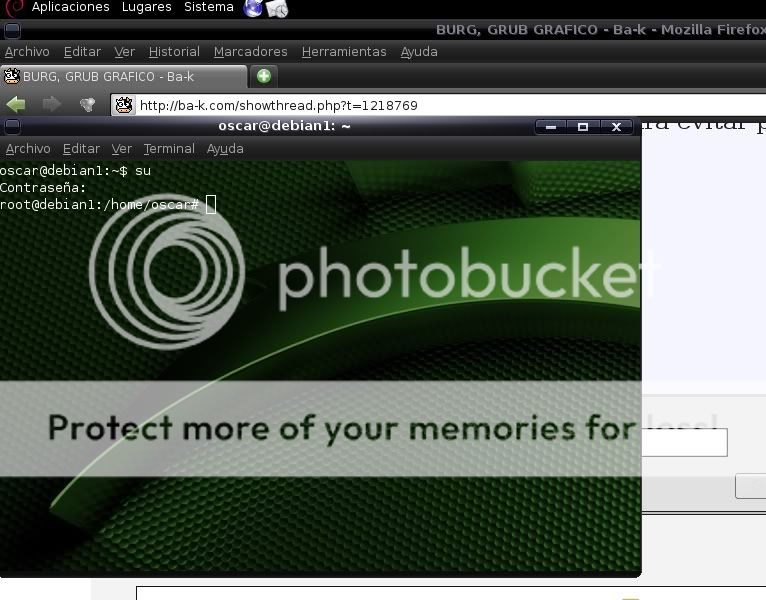766x600 pixels.
Task: Go back with the green back arrow
Action: pos(16,104)
